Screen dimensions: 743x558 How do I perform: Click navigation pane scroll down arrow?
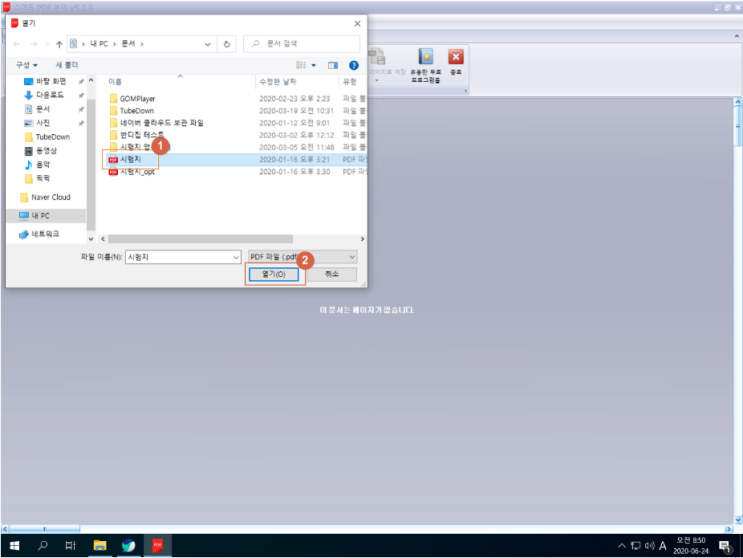click(x=91, y=239)
